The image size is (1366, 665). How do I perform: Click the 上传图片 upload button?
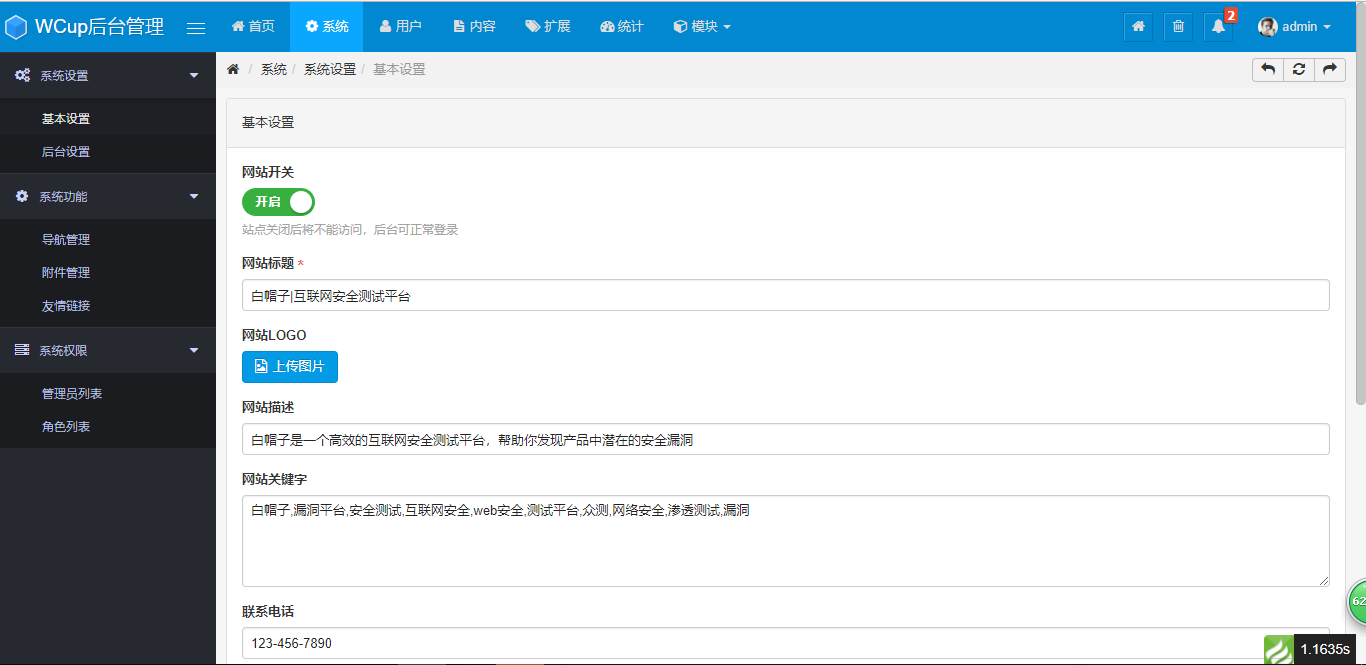[x=290, y=367]
